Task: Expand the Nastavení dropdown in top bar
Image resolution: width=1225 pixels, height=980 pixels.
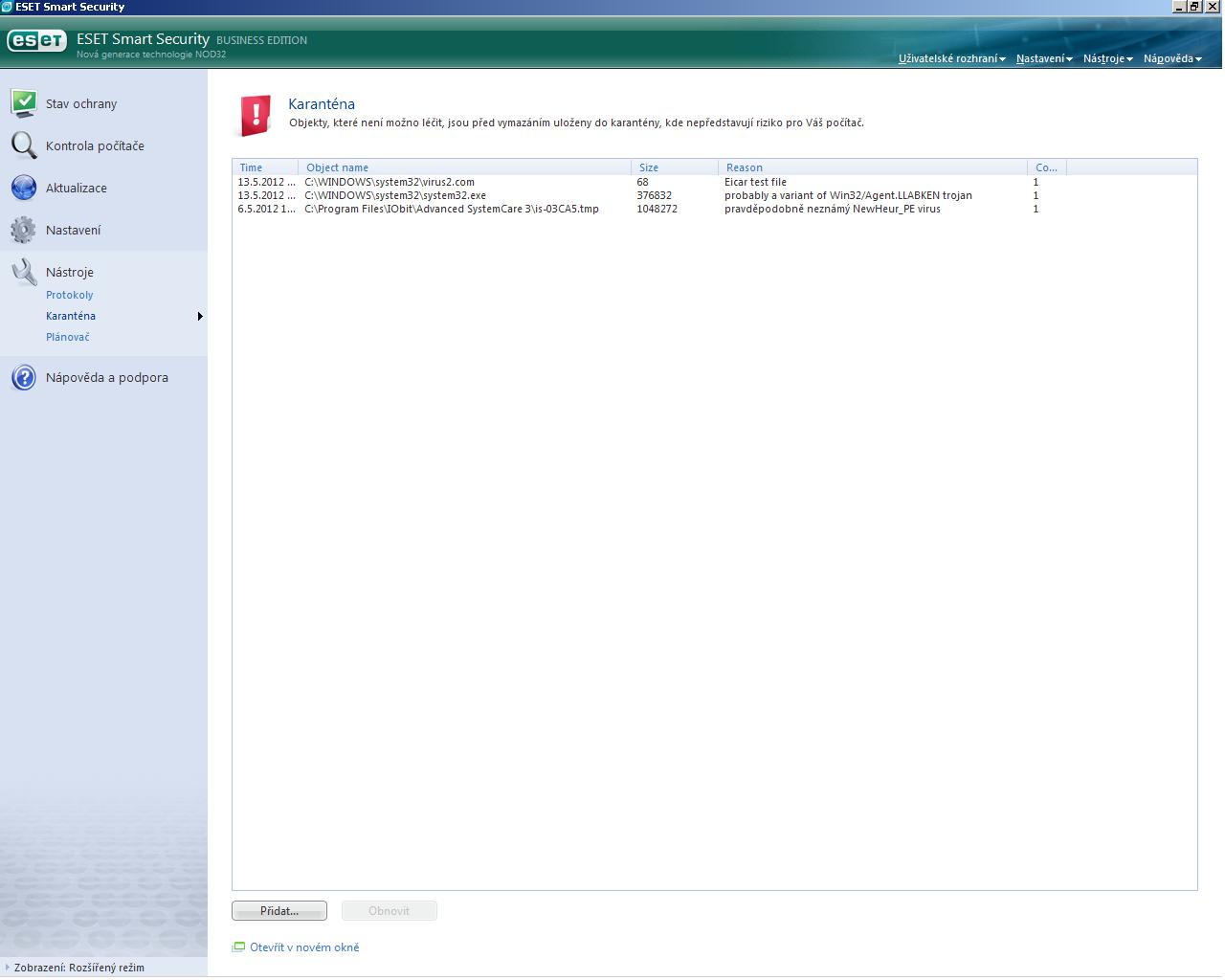Action: [1043, 58]
